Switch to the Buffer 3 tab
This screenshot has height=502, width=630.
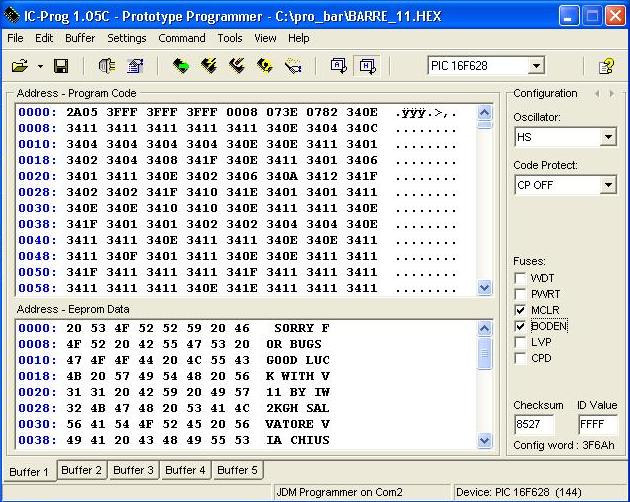pos(133,470)
